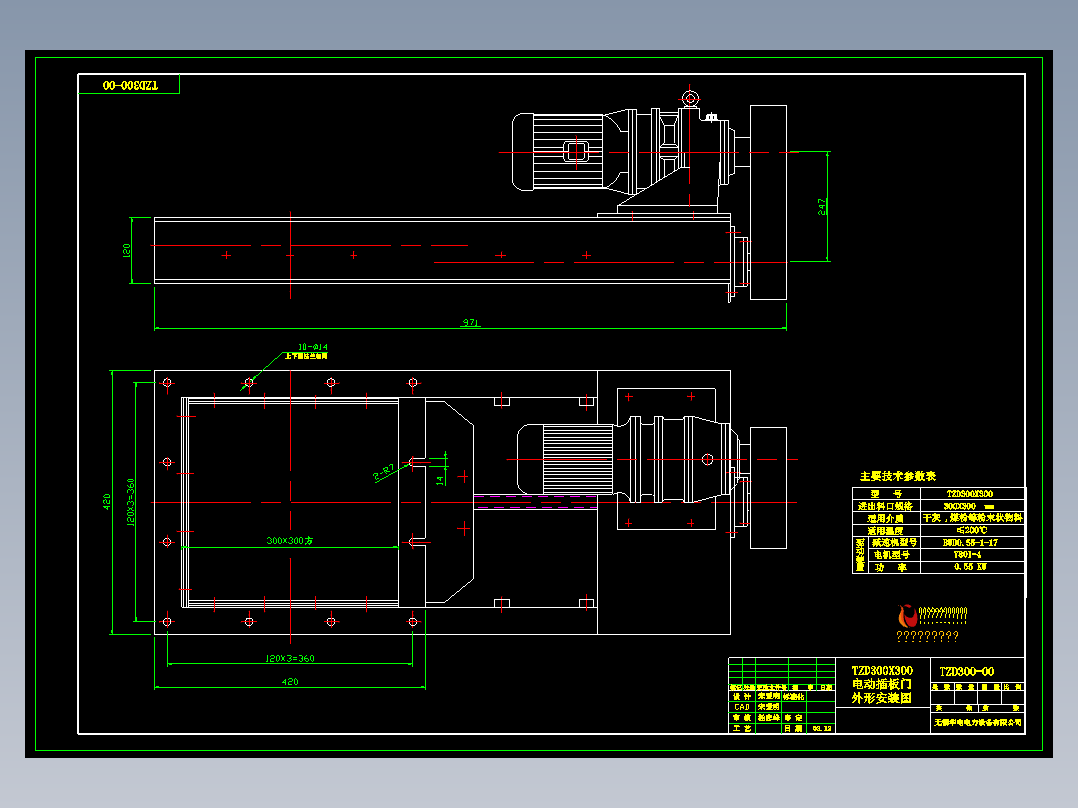
Task: Select the TZD300X300 model value in parameter table
Action: [x=969, y=494]
